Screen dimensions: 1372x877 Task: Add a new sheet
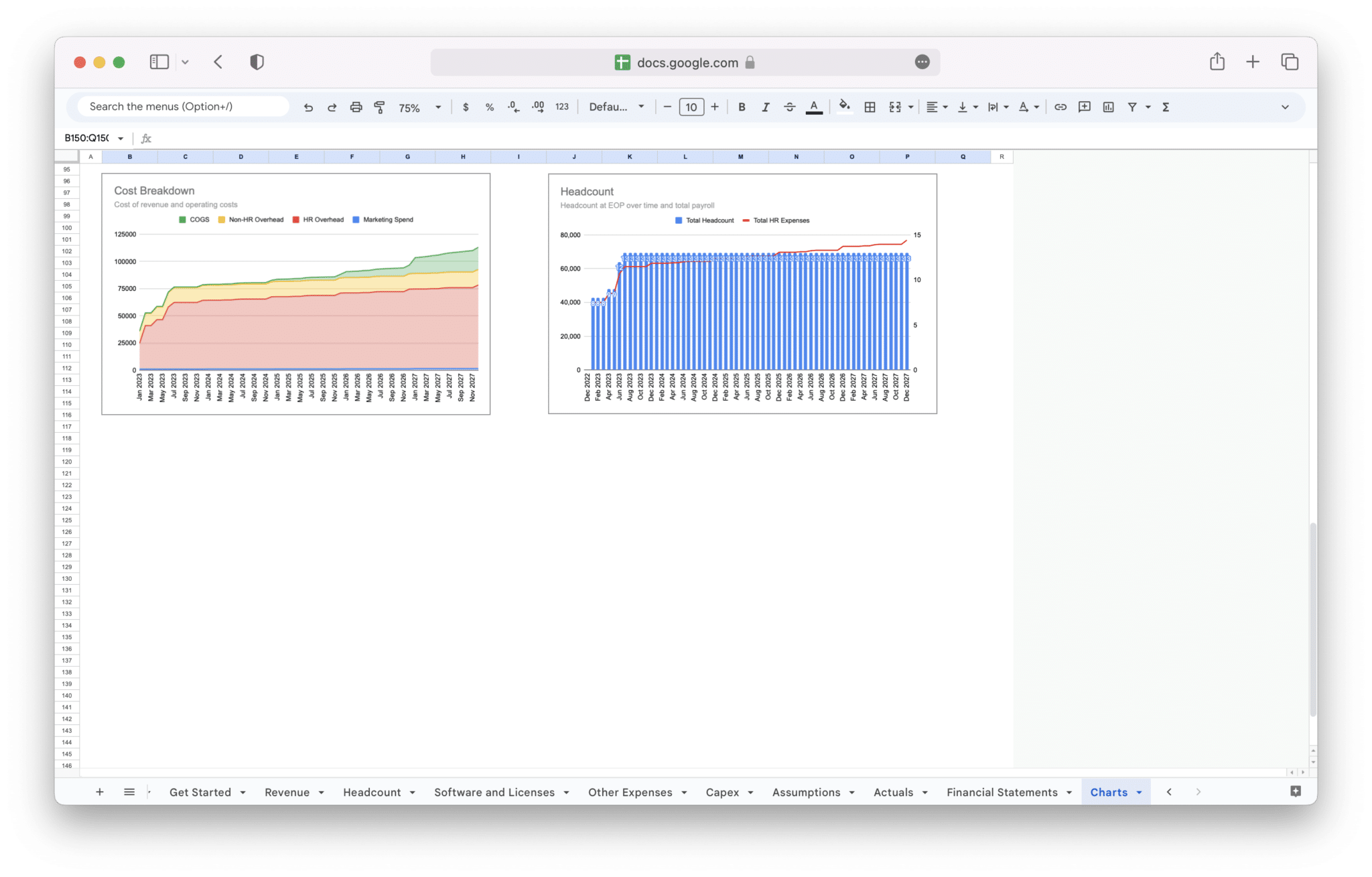(x=99, y=792)
